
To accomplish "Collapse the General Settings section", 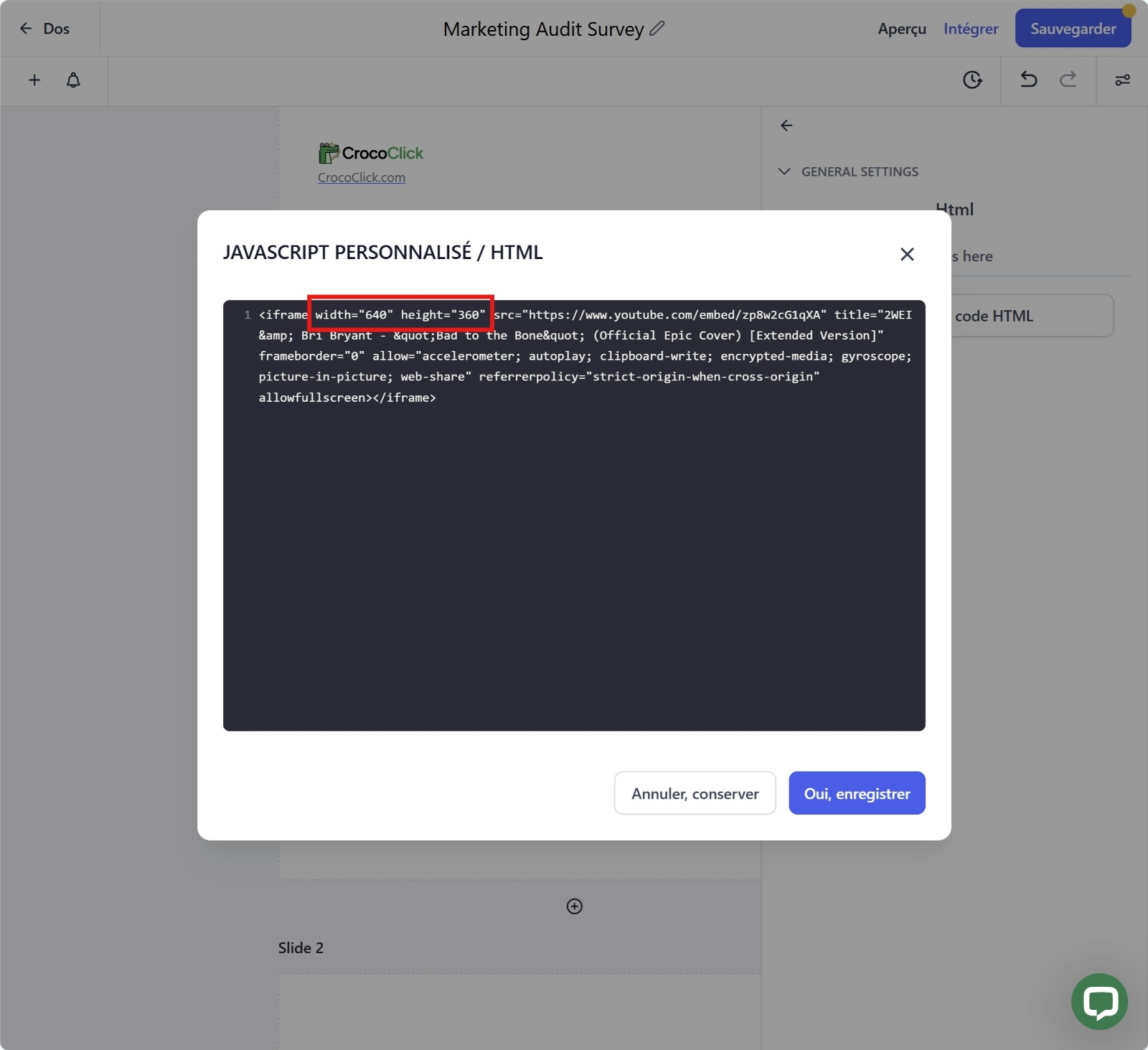I will (784, 172).
